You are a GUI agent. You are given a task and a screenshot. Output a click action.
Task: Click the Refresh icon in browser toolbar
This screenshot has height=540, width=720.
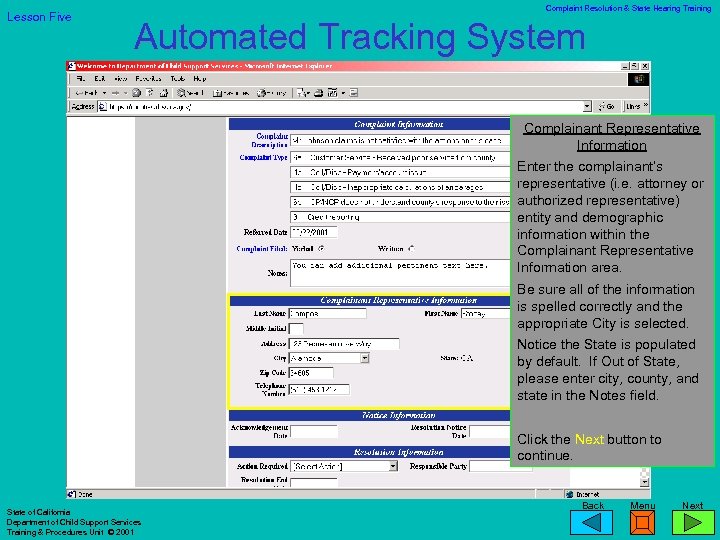click(x=150, y=93)
